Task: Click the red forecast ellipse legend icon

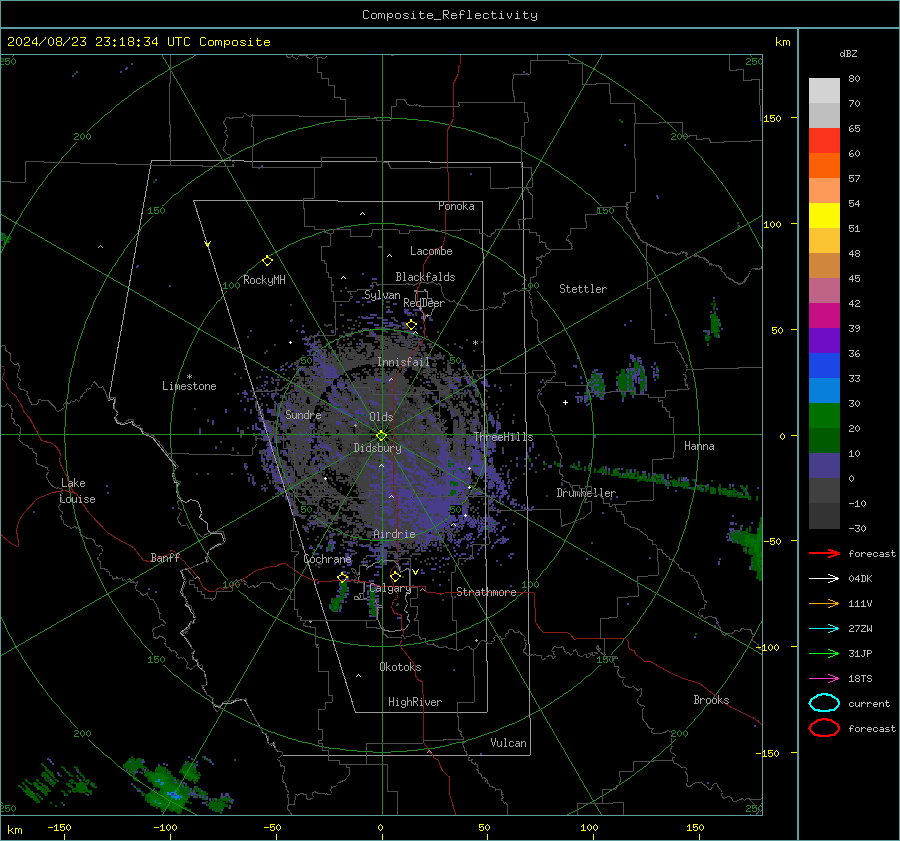Action: click(824, 728)
